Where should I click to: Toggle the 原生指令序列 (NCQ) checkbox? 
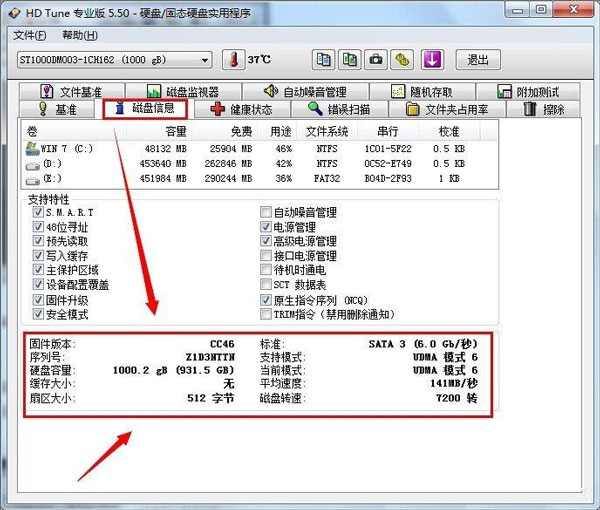pos(266,300)
